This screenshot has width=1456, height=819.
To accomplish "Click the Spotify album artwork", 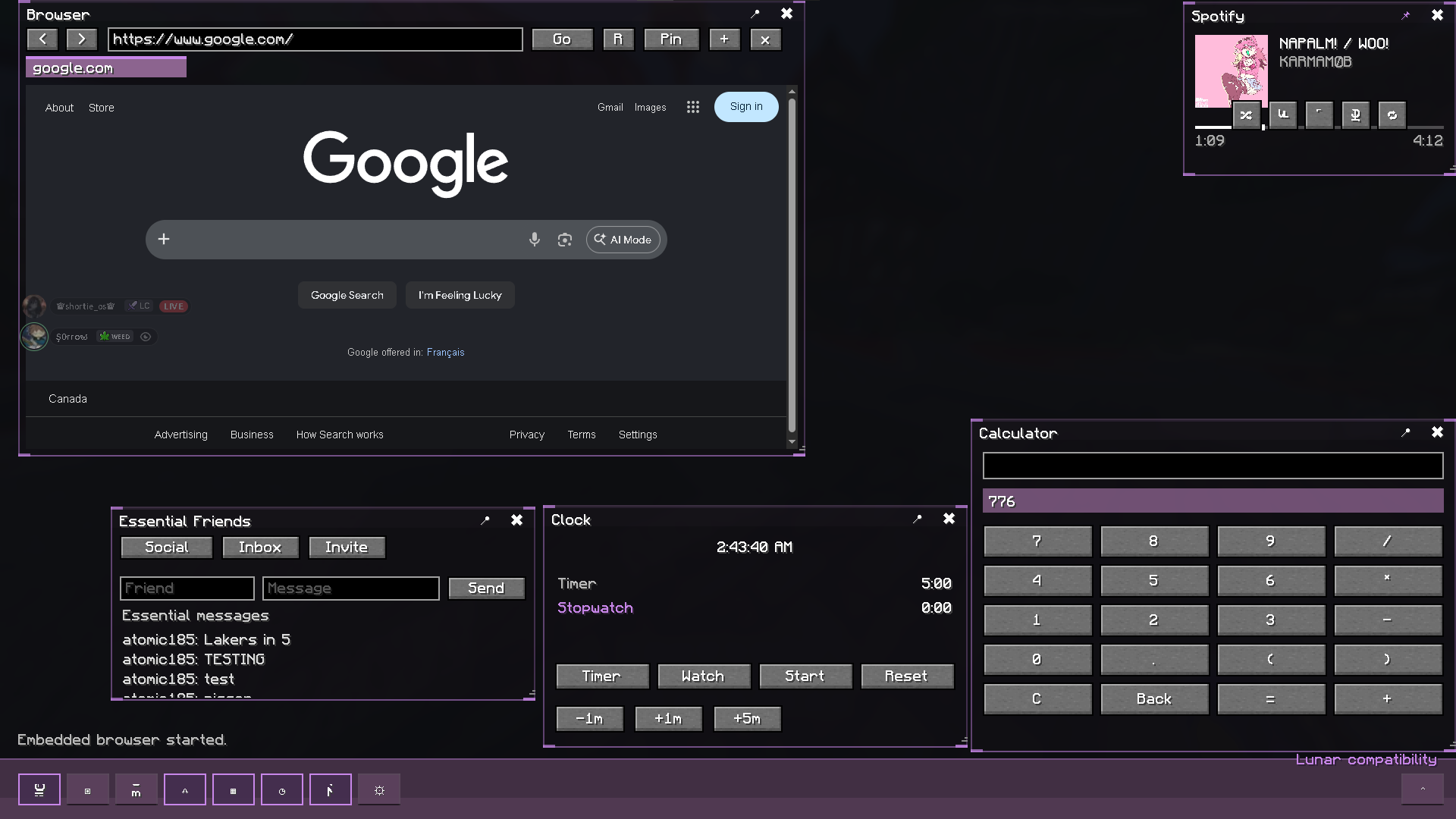I will tap(1232, 71).
